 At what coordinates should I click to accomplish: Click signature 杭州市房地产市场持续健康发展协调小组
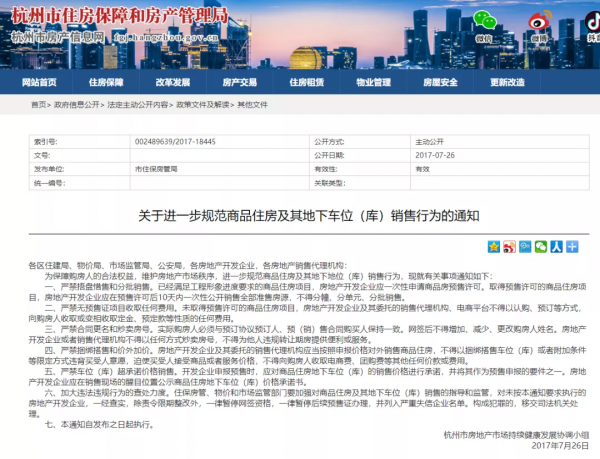pyautogui.click(x=516, y=435)
